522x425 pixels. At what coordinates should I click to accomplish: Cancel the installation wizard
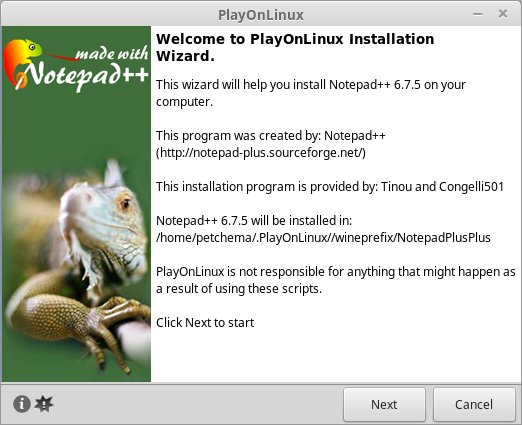[x=474, y=404]
